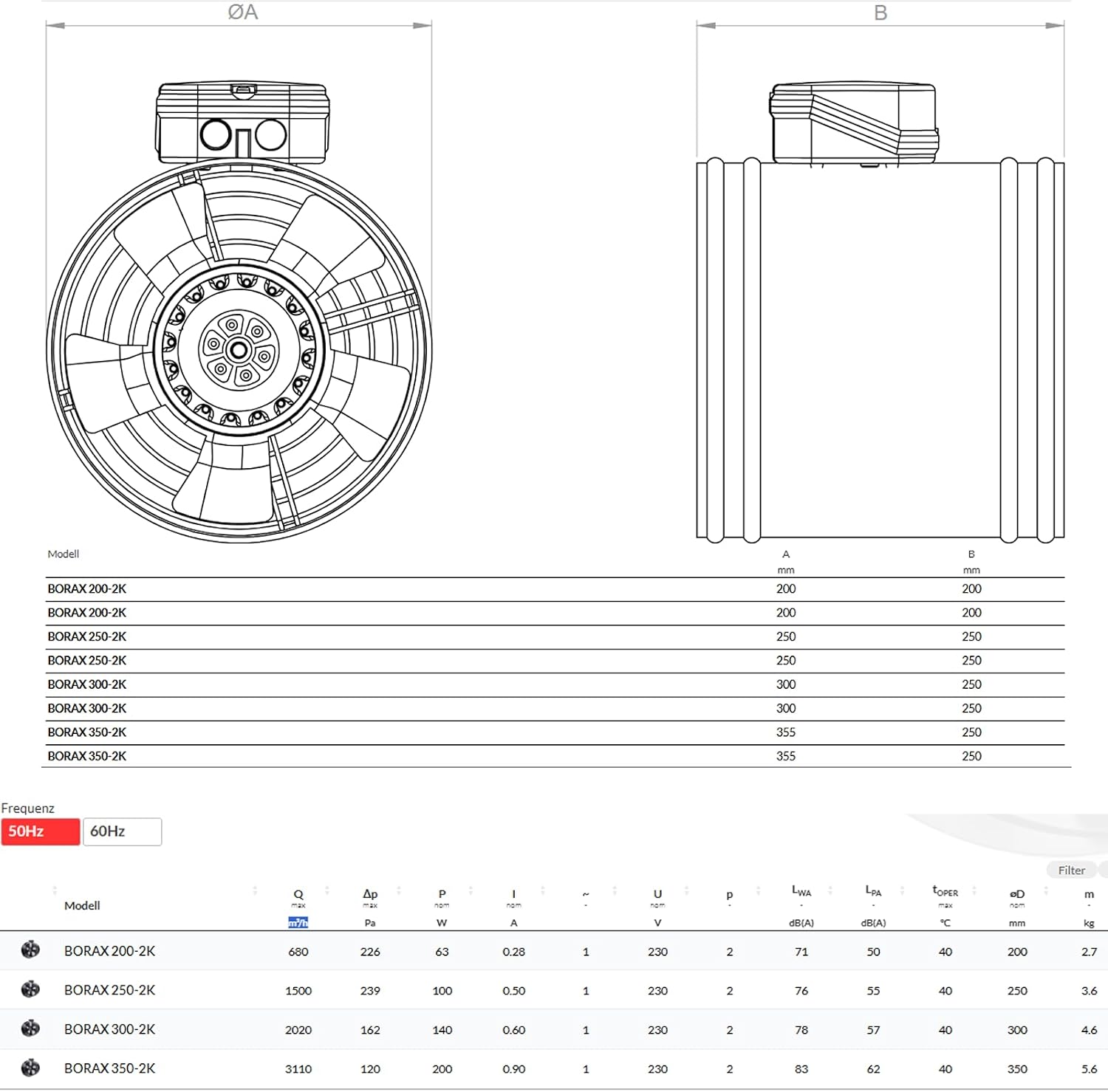Viewport: 1108px width, 1092px height.
Task: Click the current value 0.28
Action: (x=513, y=952)
